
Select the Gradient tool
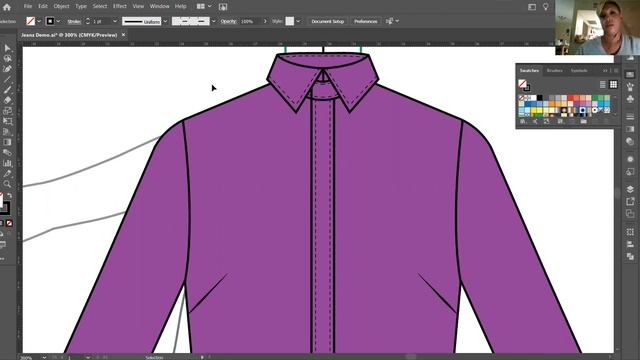[x=7, y=142]
